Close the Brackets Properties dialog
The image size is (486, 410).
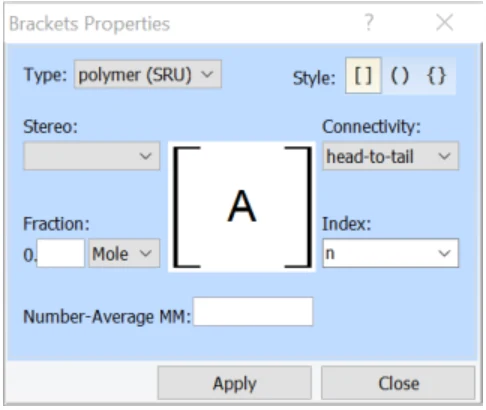[445, 23]
